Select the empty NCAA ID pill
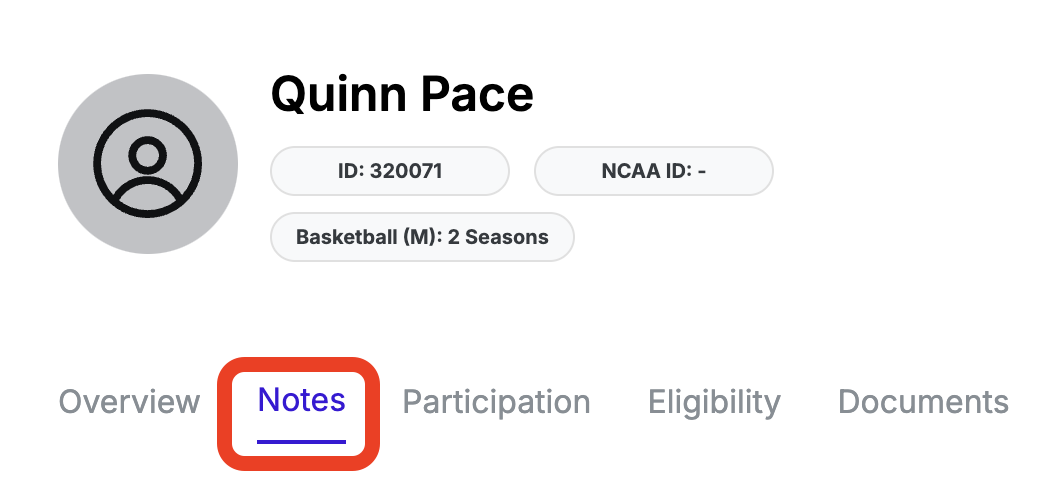This screenshot has height=492, width=1064. 654,171
